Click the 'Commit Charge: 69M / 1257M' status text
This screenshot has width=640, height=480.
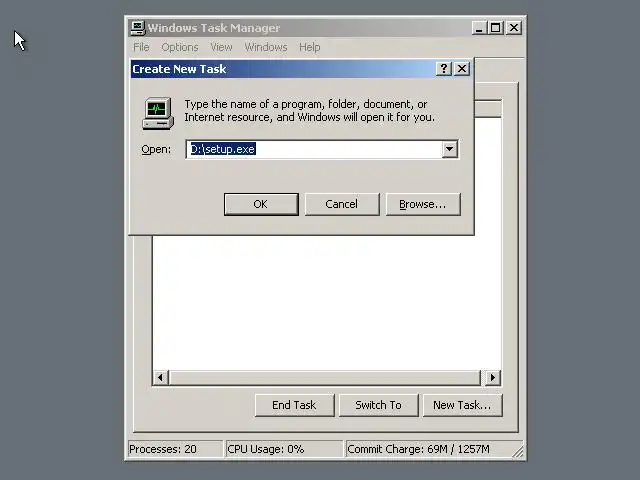pos(418,449)
